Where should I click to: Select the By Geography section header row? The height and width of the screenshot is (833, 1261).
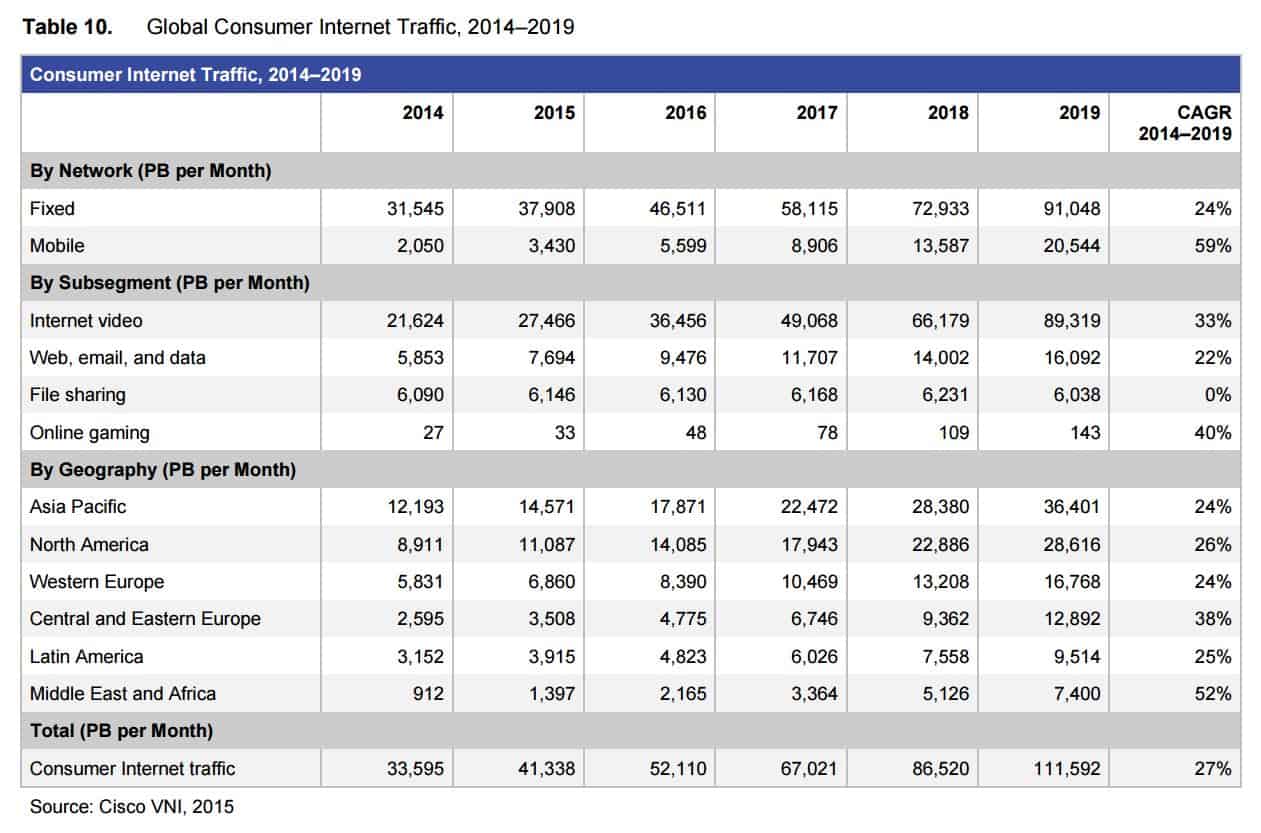162,469
